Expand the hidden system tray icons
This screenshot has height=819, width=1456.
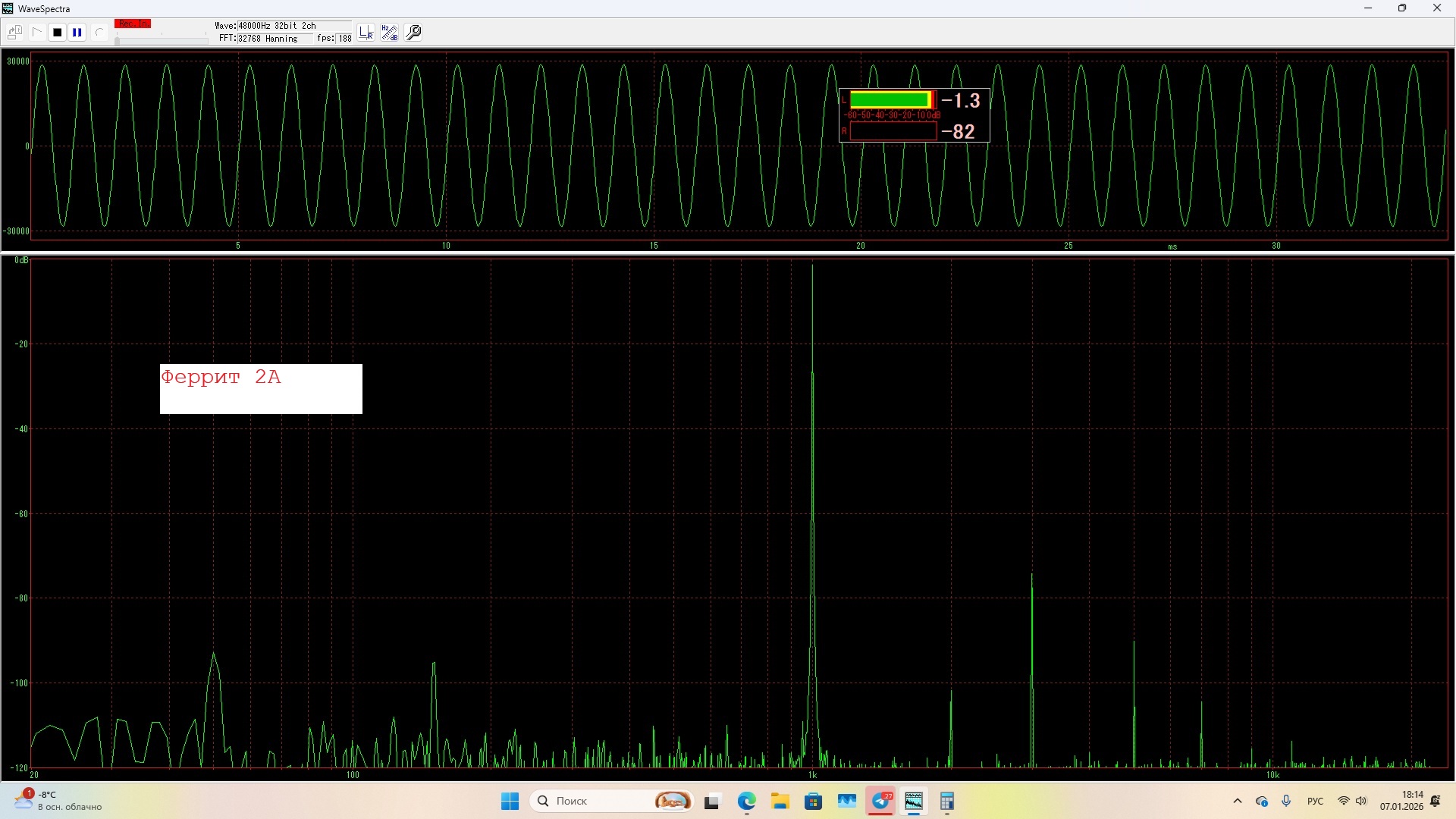coord(1238,801)
